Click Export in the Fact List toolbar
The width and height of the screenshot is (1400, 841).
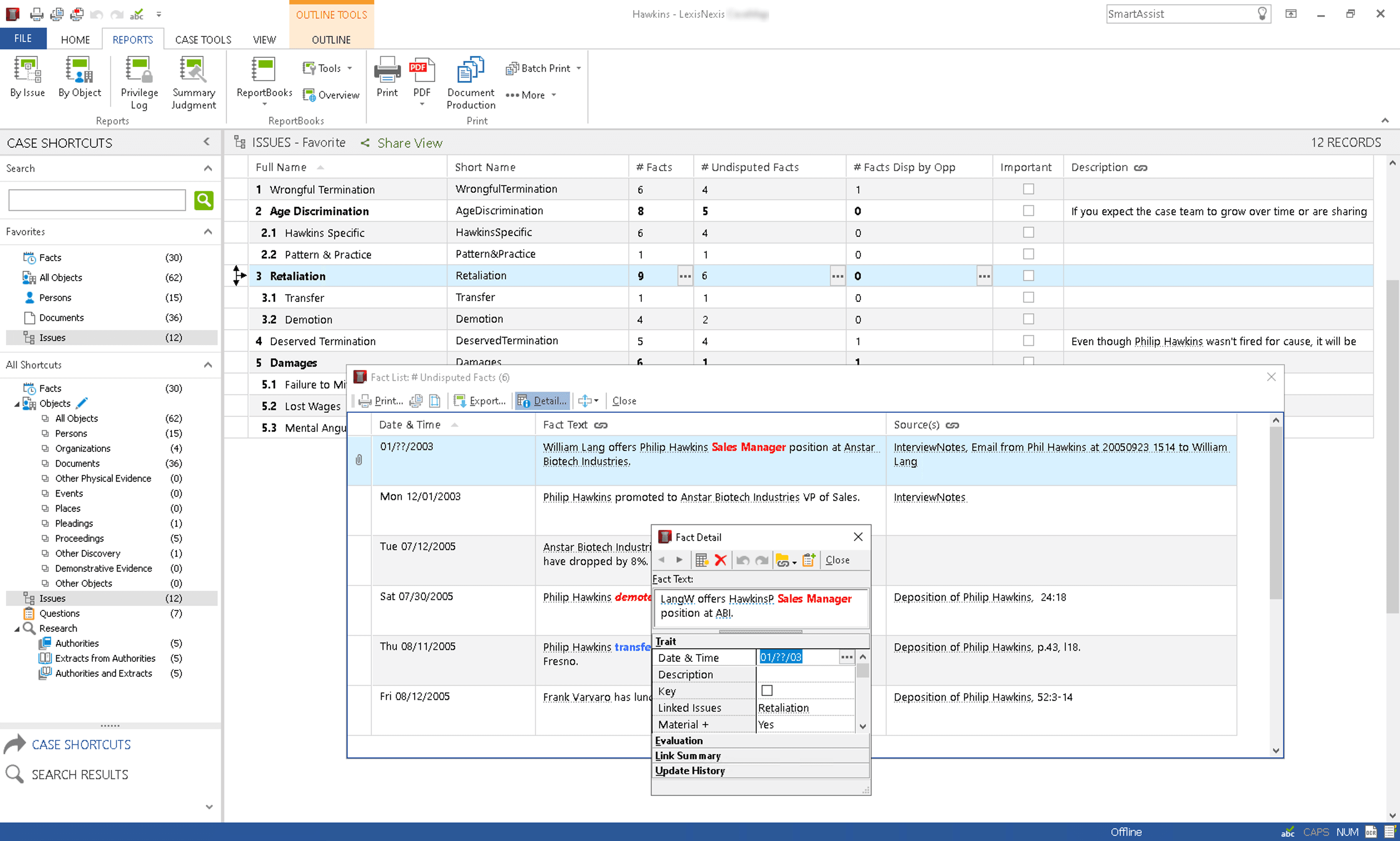480,400
